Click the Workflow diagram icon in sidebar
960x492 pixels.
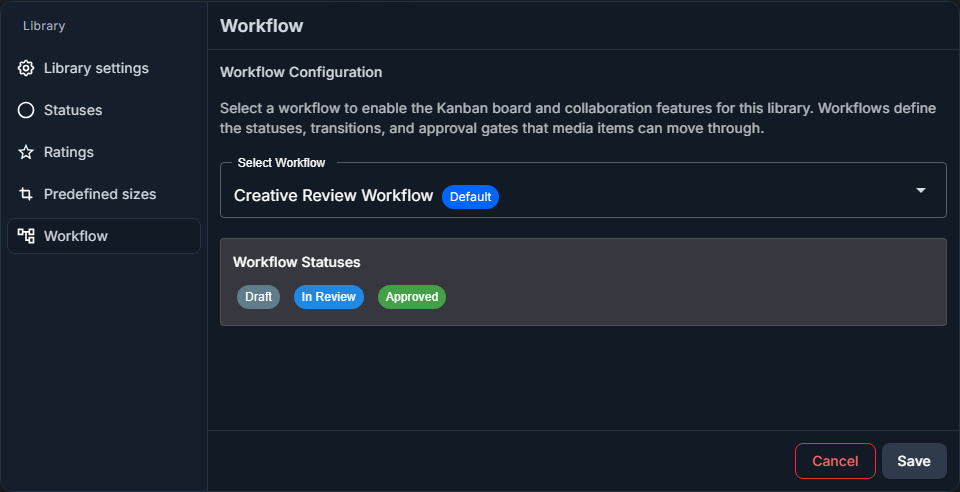(26, 236)
